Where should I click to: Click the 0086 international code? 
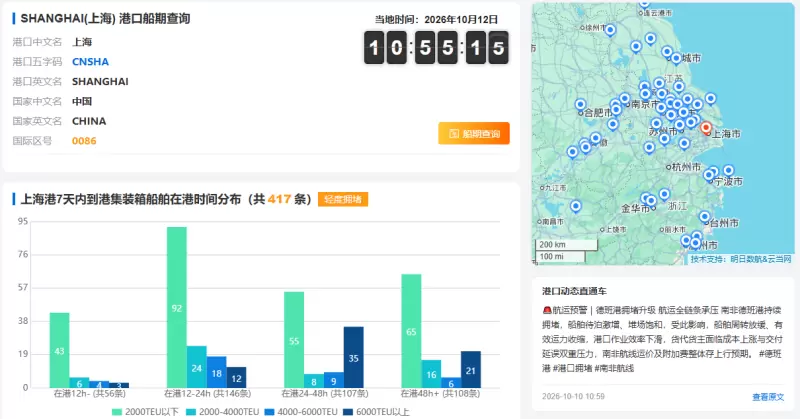pos(84,141)
